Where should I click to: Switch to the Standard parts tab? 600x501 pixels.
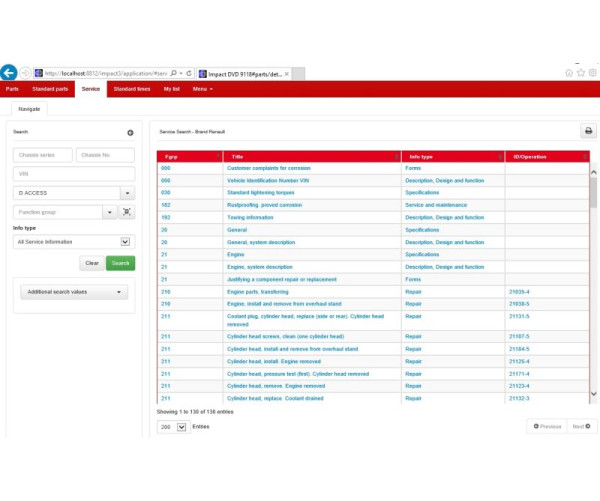[50, 89]
